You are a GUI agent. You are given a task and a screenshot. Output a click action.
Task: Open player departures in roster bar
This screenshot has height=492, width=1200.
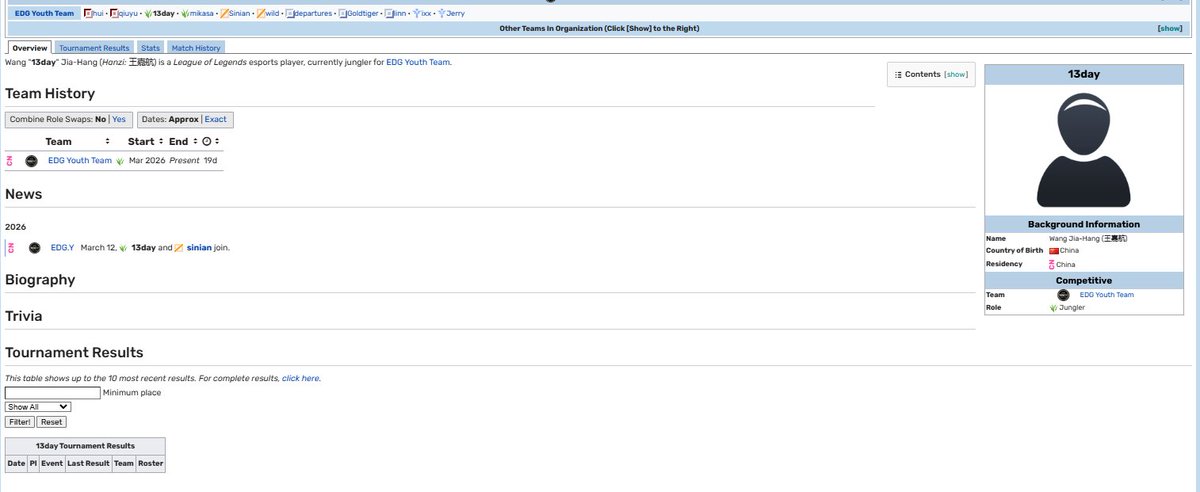(313, 13)
